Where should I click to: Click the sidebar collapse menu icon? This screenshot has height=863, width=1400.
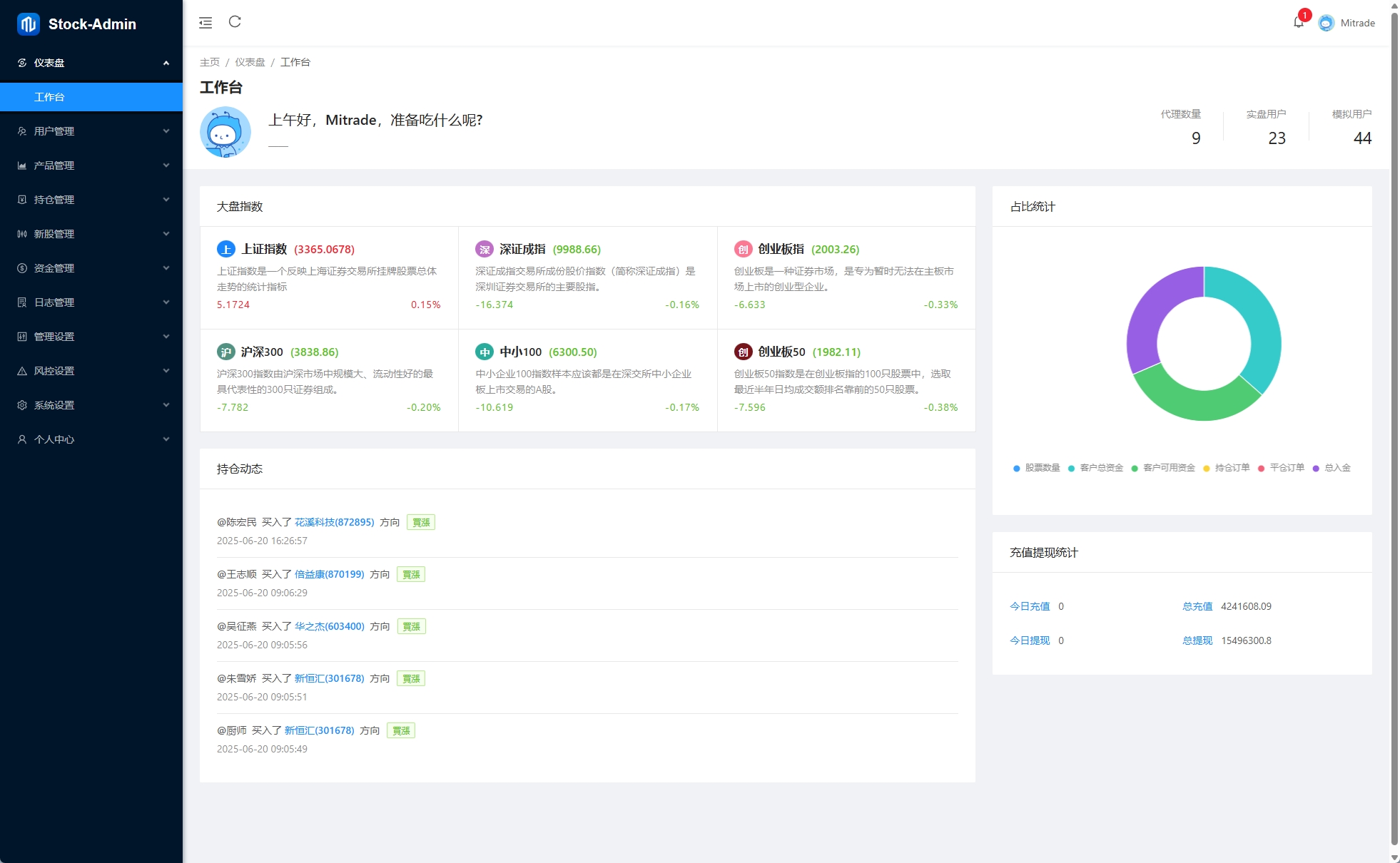click(x=206, y=23)
